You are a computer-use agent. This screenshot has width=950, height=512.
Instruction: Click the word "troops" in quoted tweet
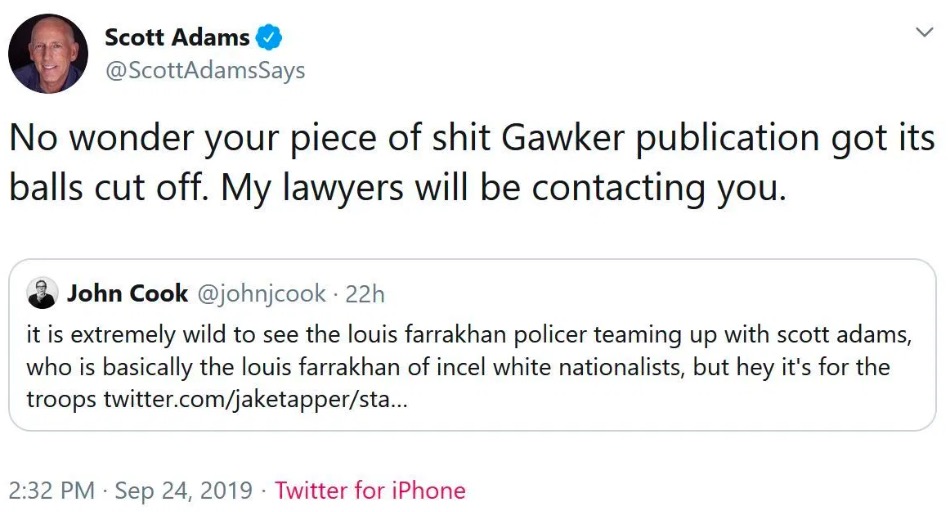(60, 401)
